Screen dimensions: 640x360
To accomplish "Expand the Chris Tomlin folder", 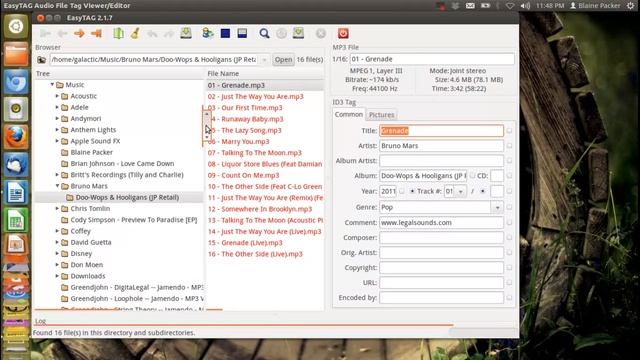I will (58, 208).
